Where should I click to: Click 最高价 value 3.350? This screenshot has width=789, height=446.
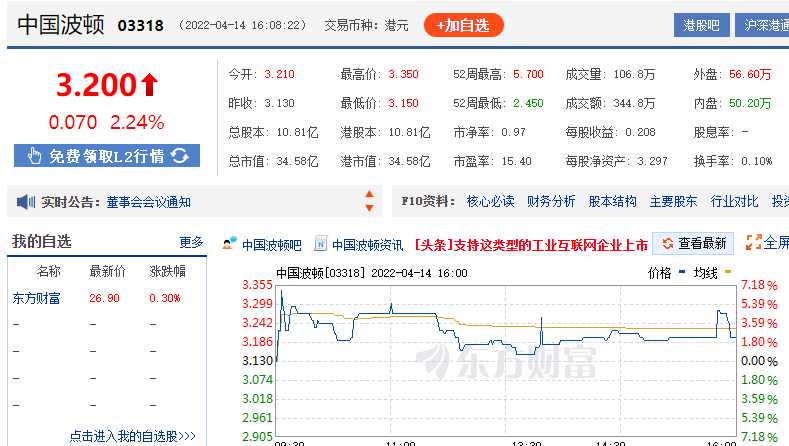click(404, 74)
